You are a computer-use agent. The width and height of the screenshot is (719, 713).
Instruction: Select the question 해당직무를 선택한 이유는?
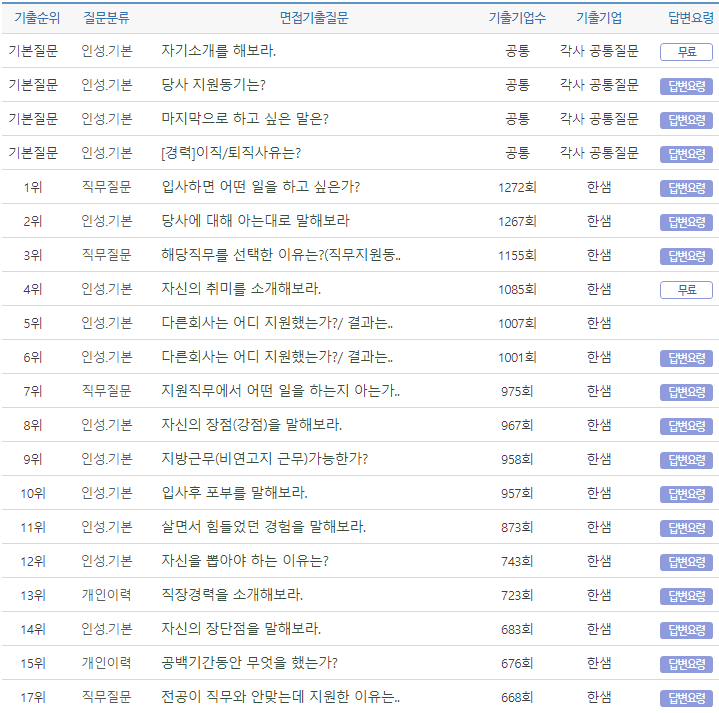tap(280, 255)
